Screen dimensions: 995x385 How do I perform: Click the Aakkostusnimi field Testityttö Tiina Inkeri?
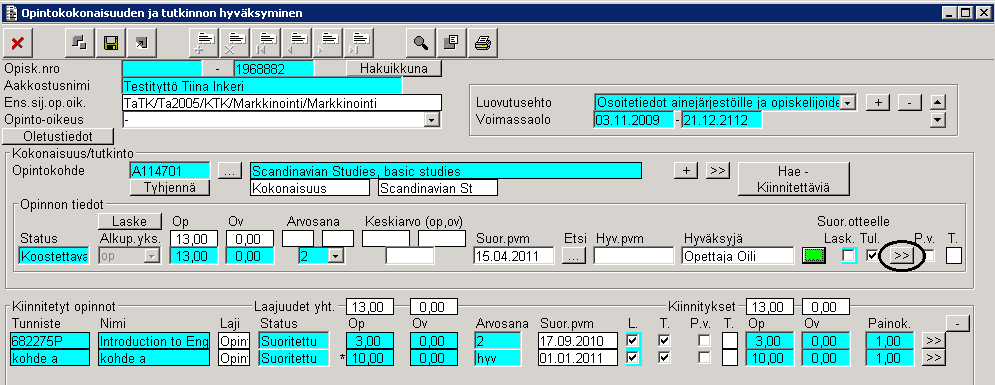[261, 86]
